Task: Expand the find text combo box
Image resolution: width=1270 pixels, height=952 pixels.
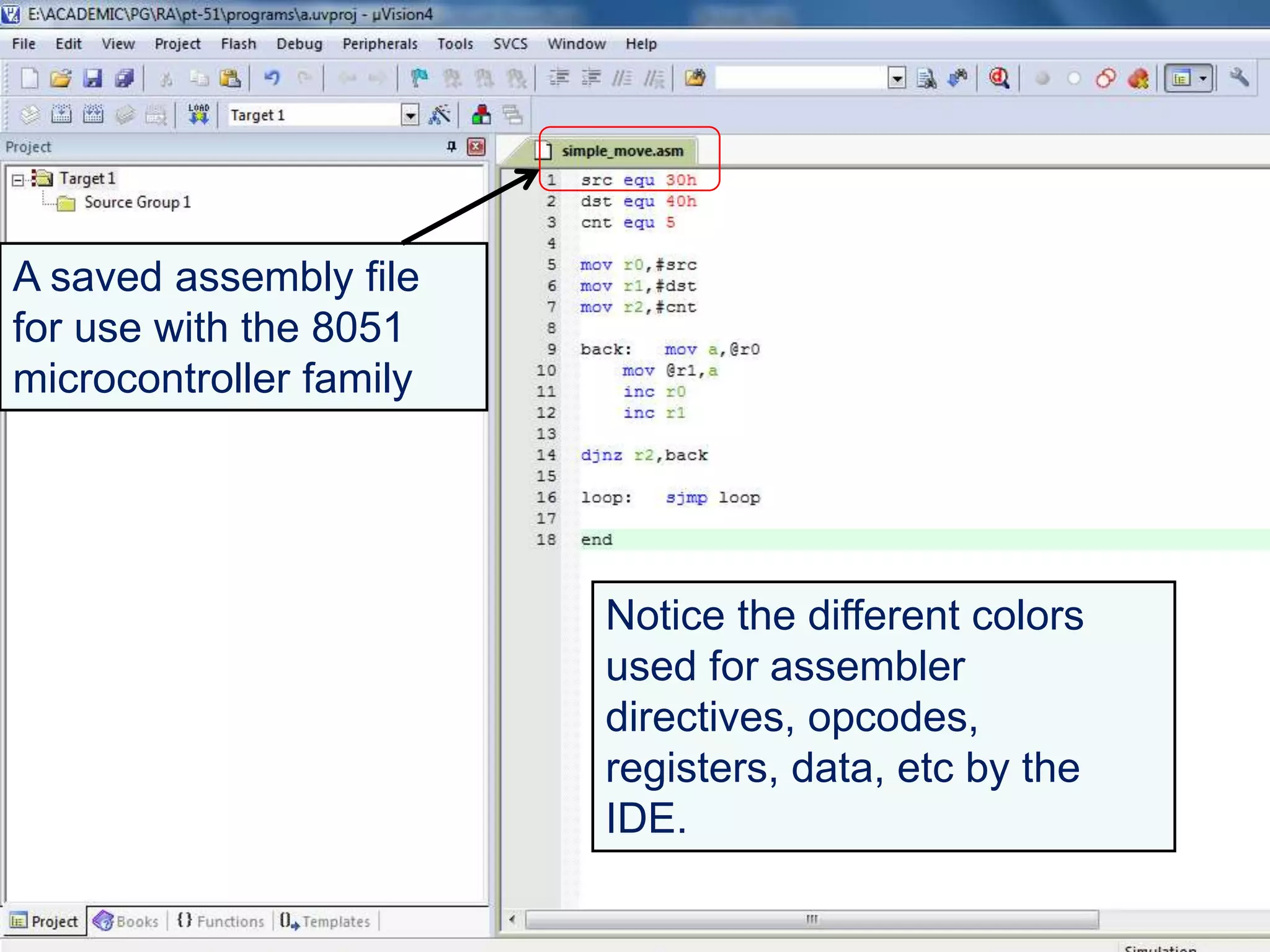Action: pos(897,79)
